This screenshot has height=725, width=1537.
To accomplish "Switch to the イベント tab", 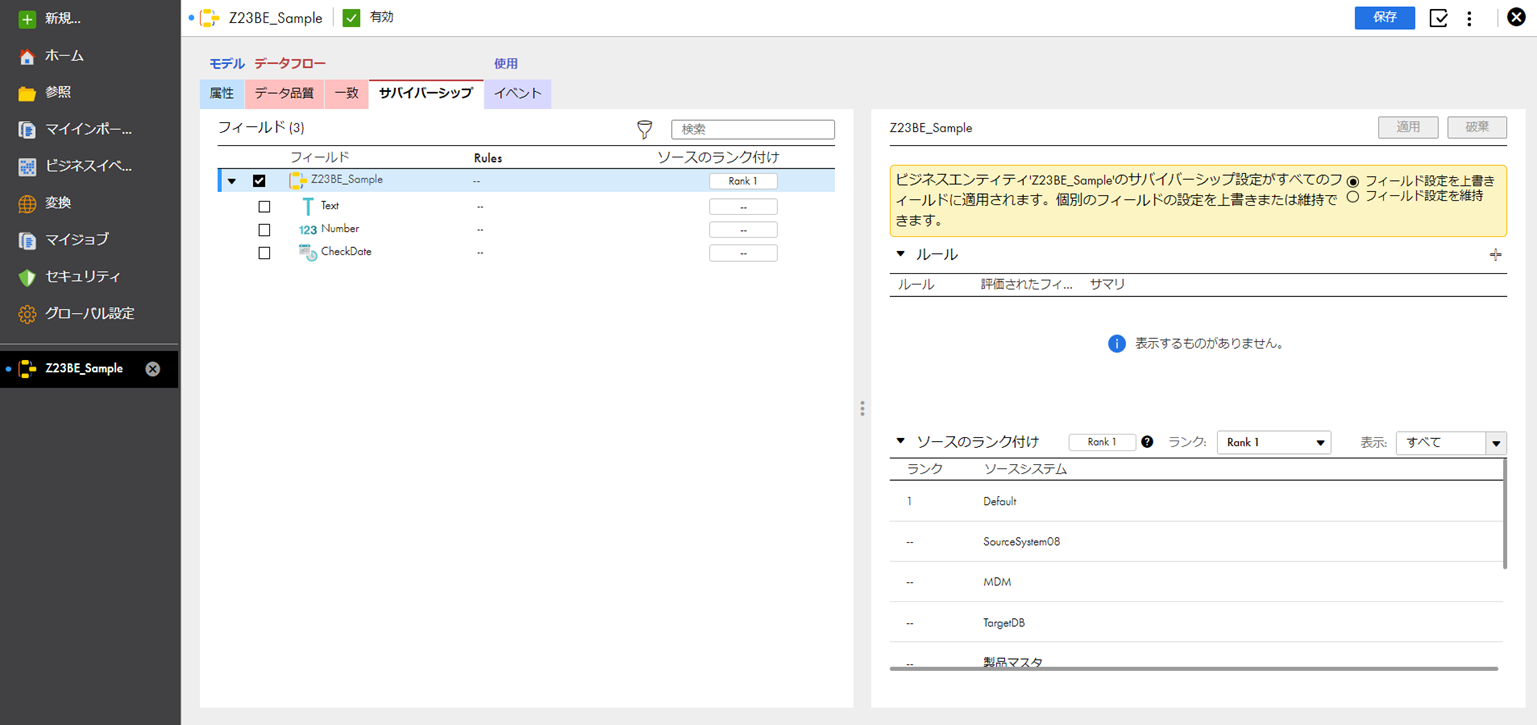I will [x=518, y=94].
